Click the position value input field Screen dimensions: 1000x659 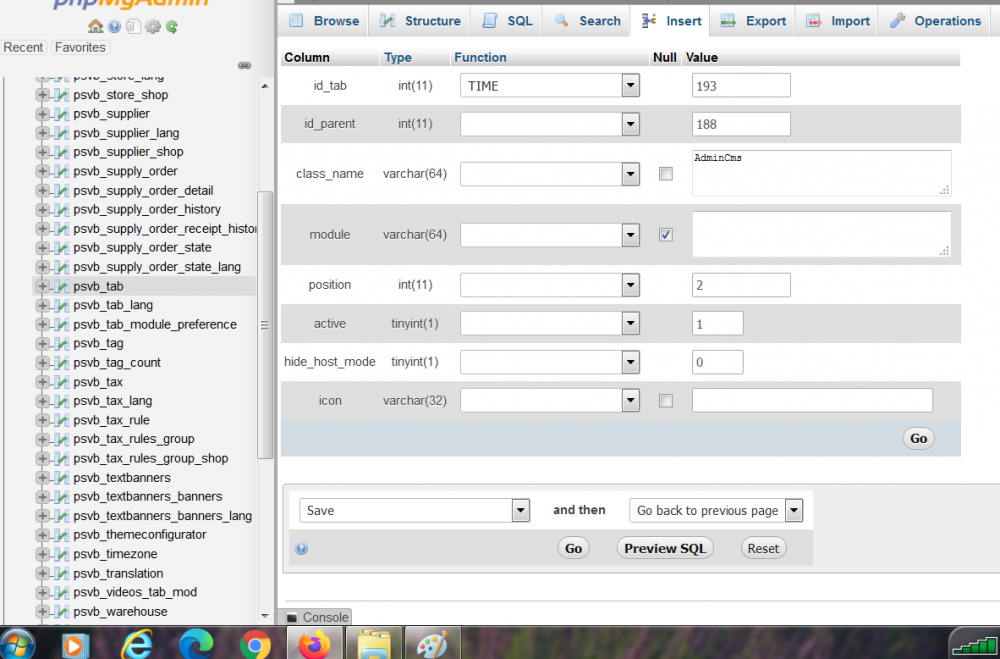click(x=740, y=284)
